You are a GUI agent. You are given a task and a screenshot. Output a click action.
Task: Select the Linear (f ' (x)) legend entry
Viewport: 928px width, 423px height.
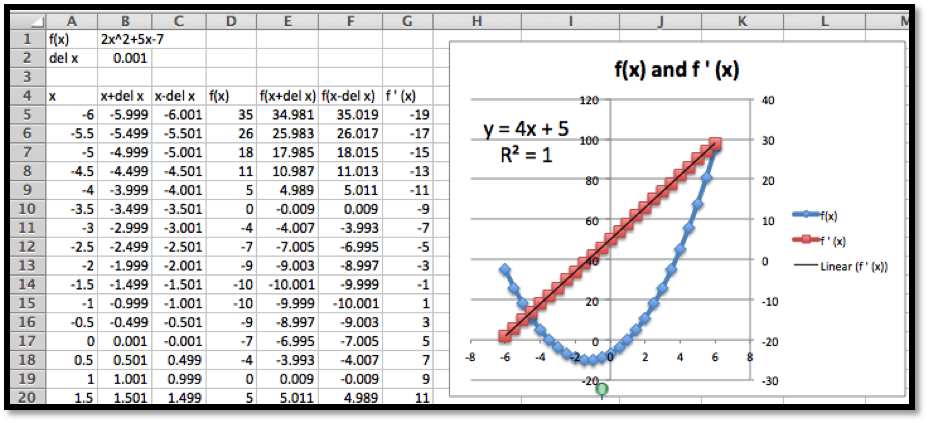(842, 266)
